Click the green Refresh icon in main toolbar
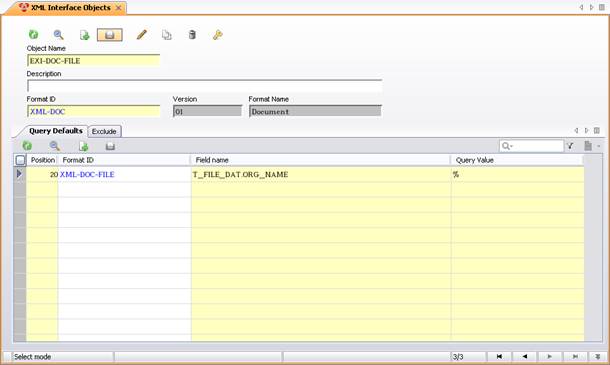Viewport: 610px width, 365px height. tap(33, 35)
